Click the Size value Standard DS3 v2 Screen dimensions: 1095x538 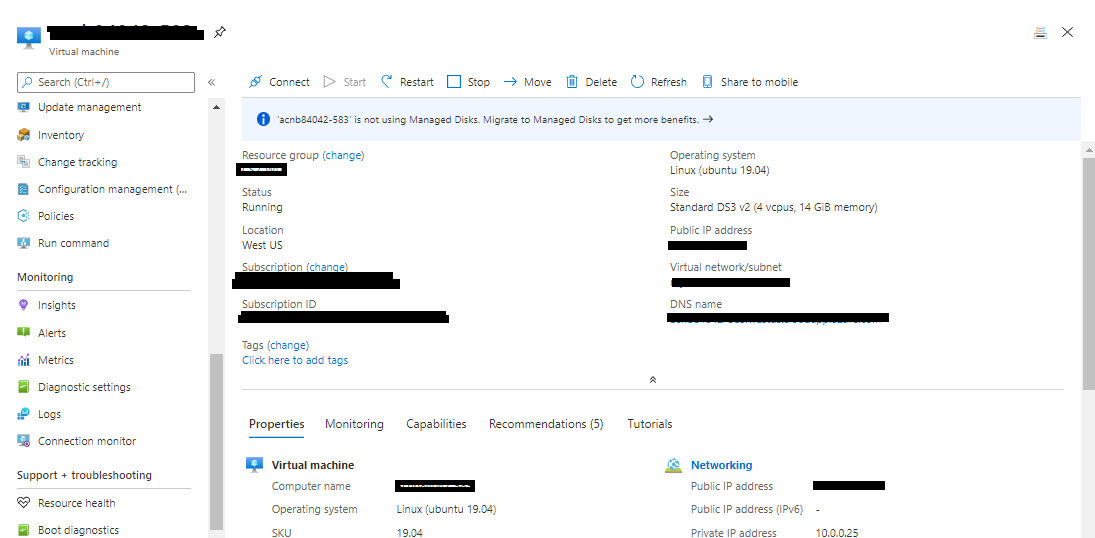pos(774,208)
